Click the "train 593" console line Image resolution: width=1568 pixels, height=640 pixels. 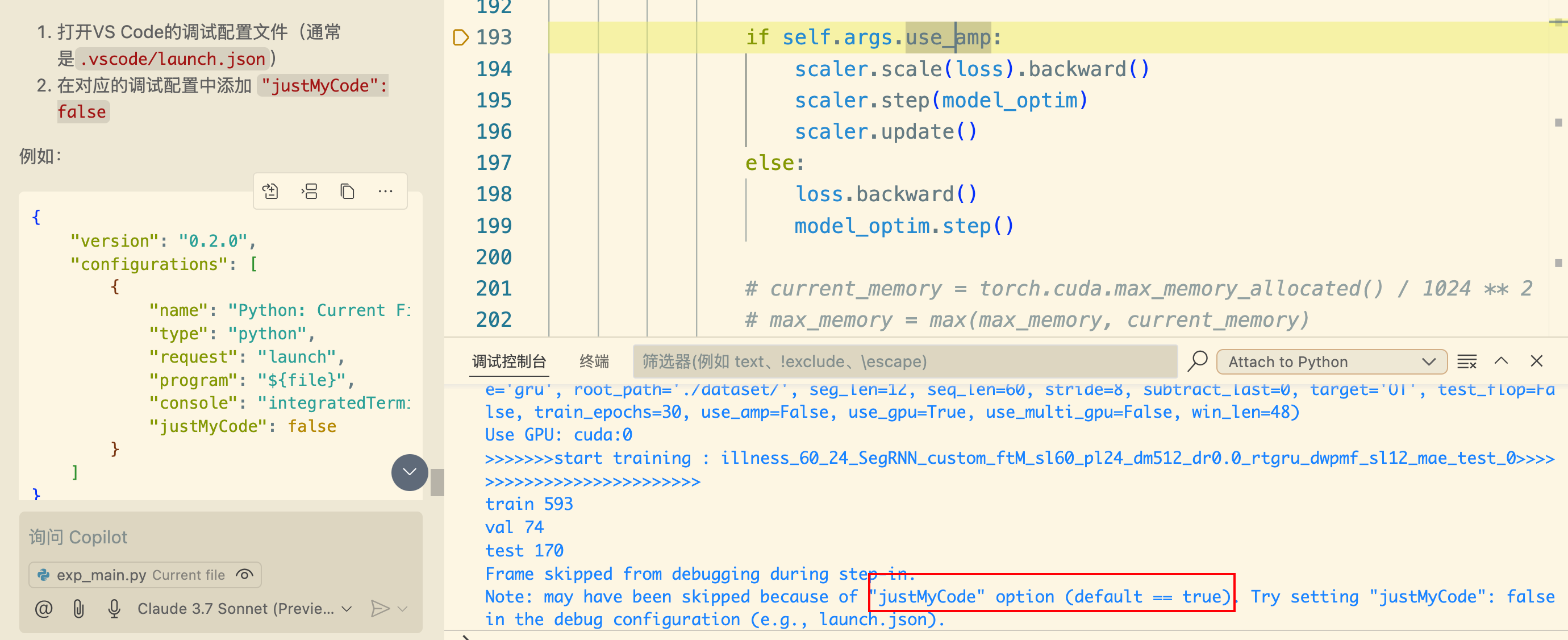pos(528,504)
